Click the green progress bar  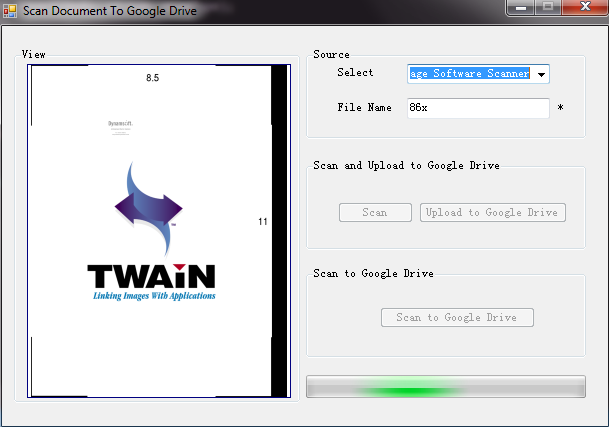coord(446,387)
